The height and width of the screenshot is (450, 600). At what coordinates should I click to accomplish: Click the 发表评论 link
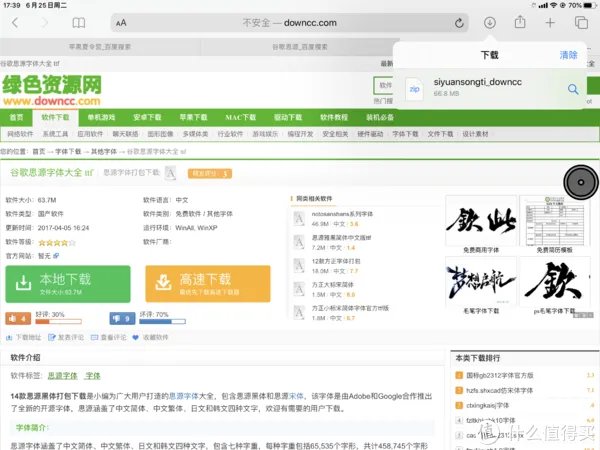(x=66, y=338)
